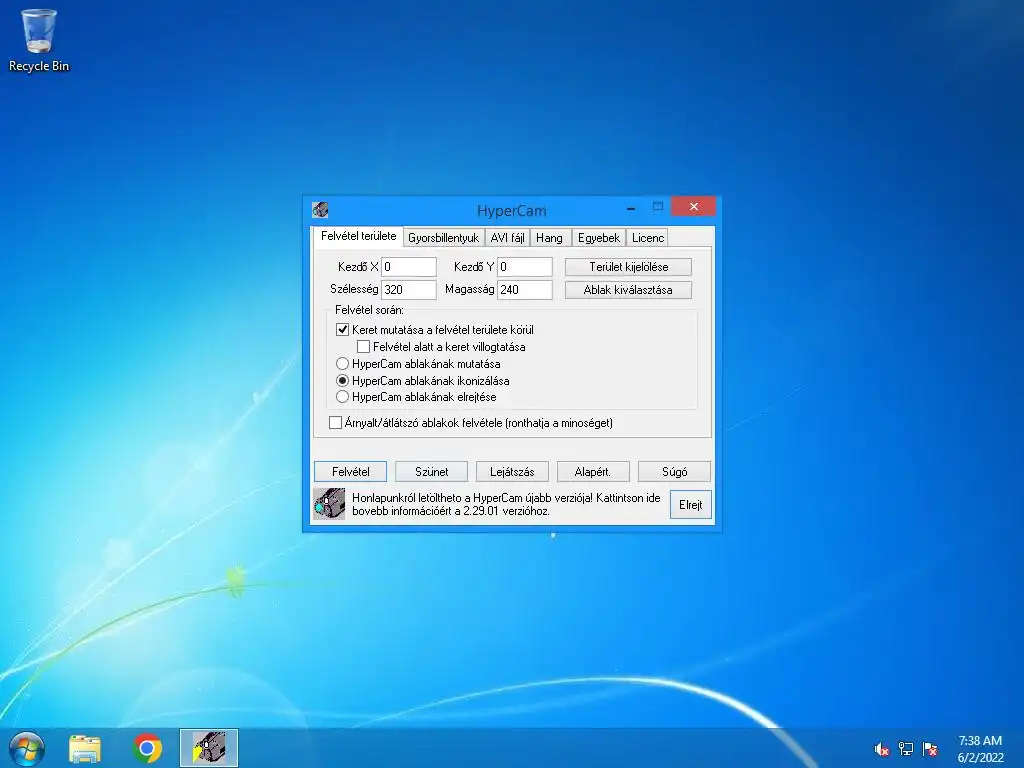
Task: Click the HyperCam camera icon beside update notice
Action: pyautogui.click(x=329, y=504)
